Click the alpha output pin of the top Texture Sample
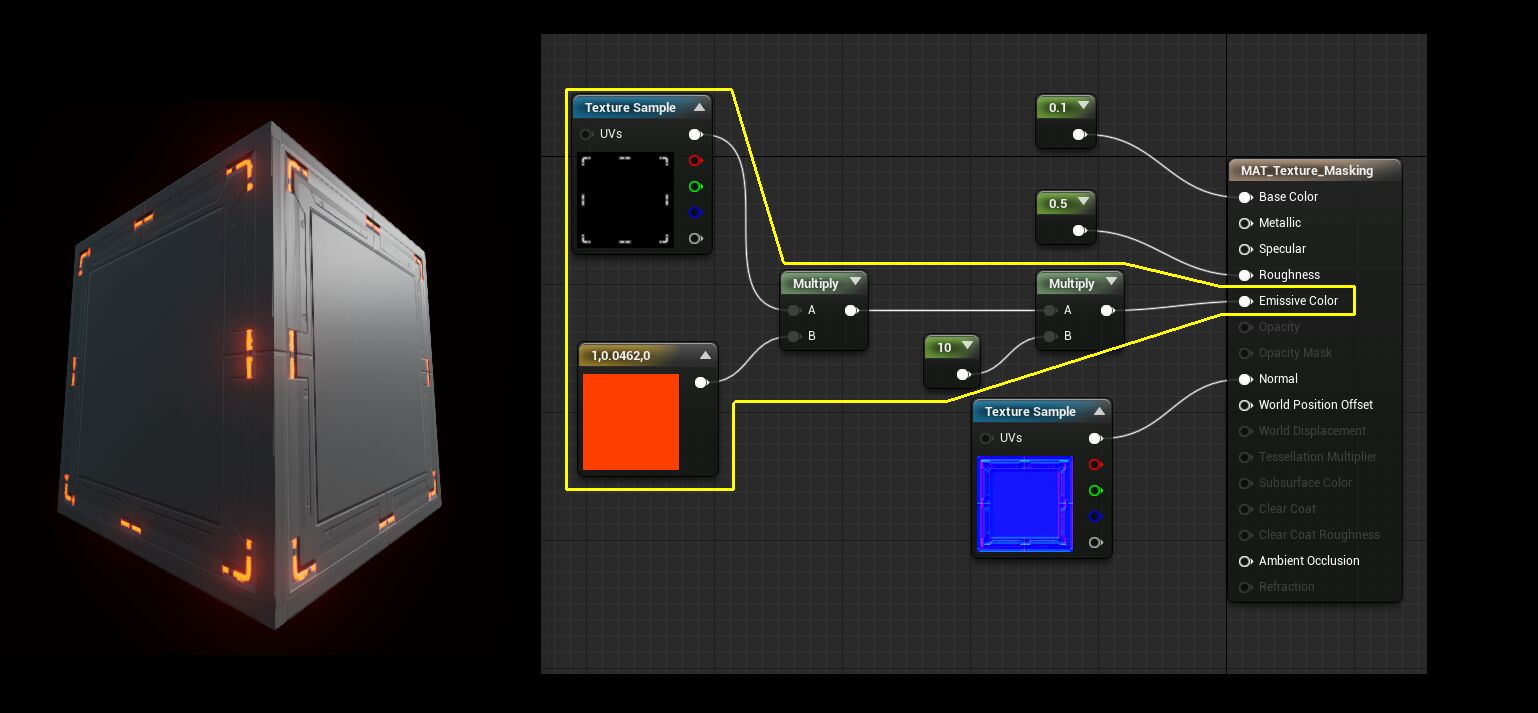 pyautogui.click(x=696, y=238)
